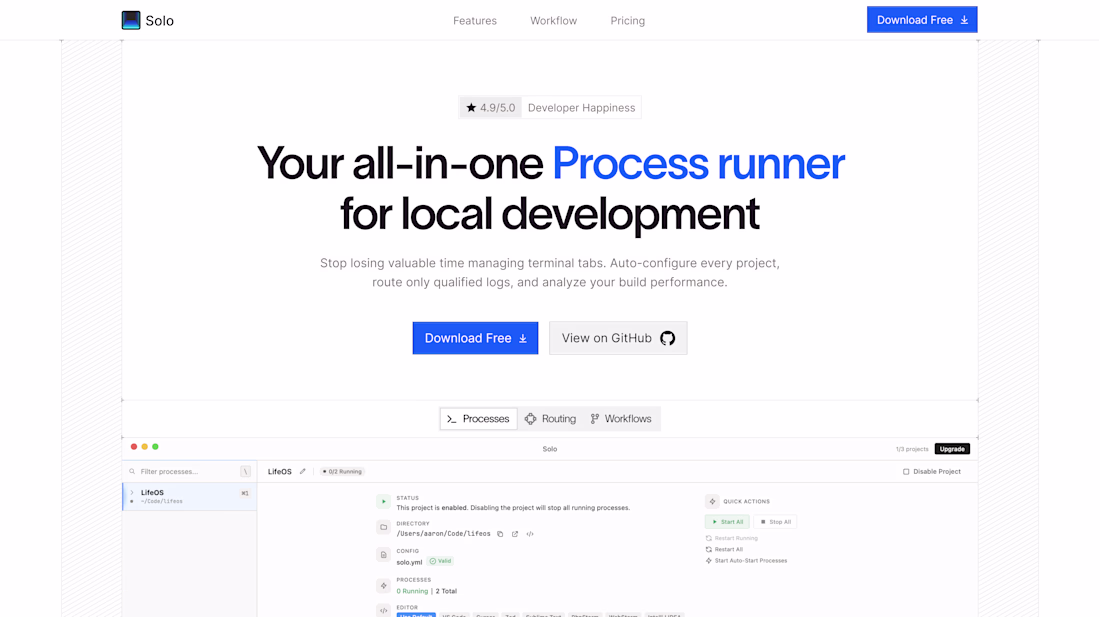Screen dimensions: 1100x617
Task: Open the Pricing navigation link
Action: pyautogui.click(x=627, y=20)
